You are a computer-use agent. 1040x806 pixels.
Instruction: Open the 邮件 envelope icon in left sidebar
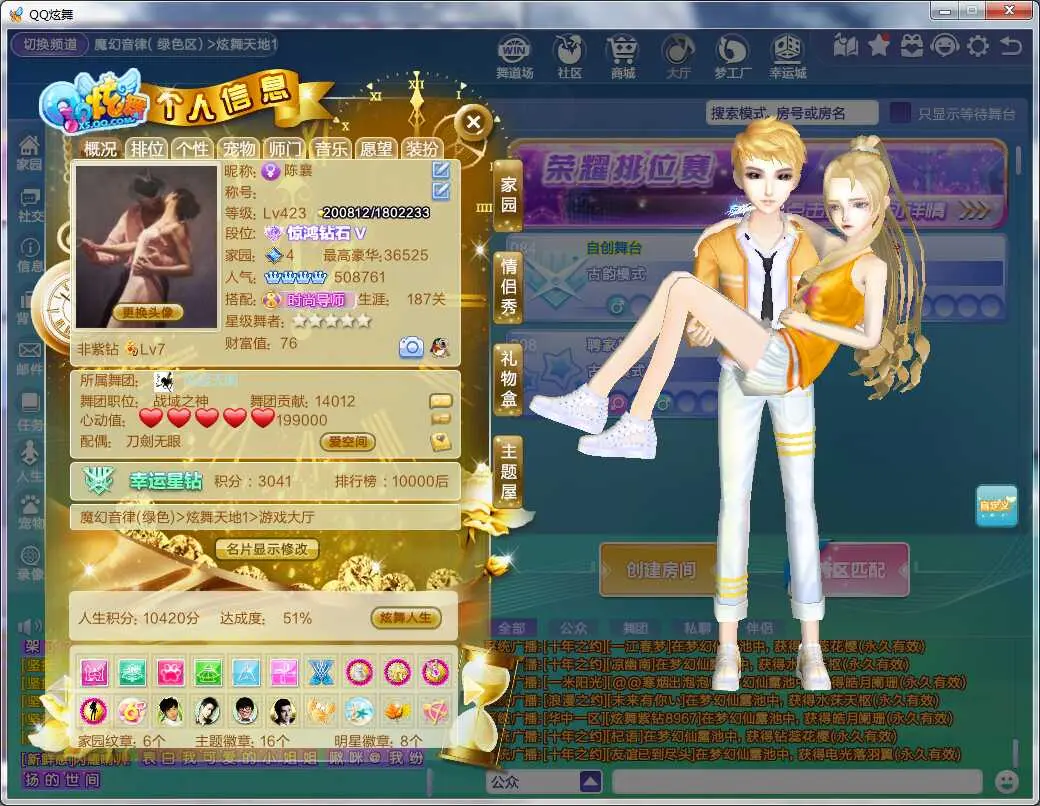tap(29, 358)
